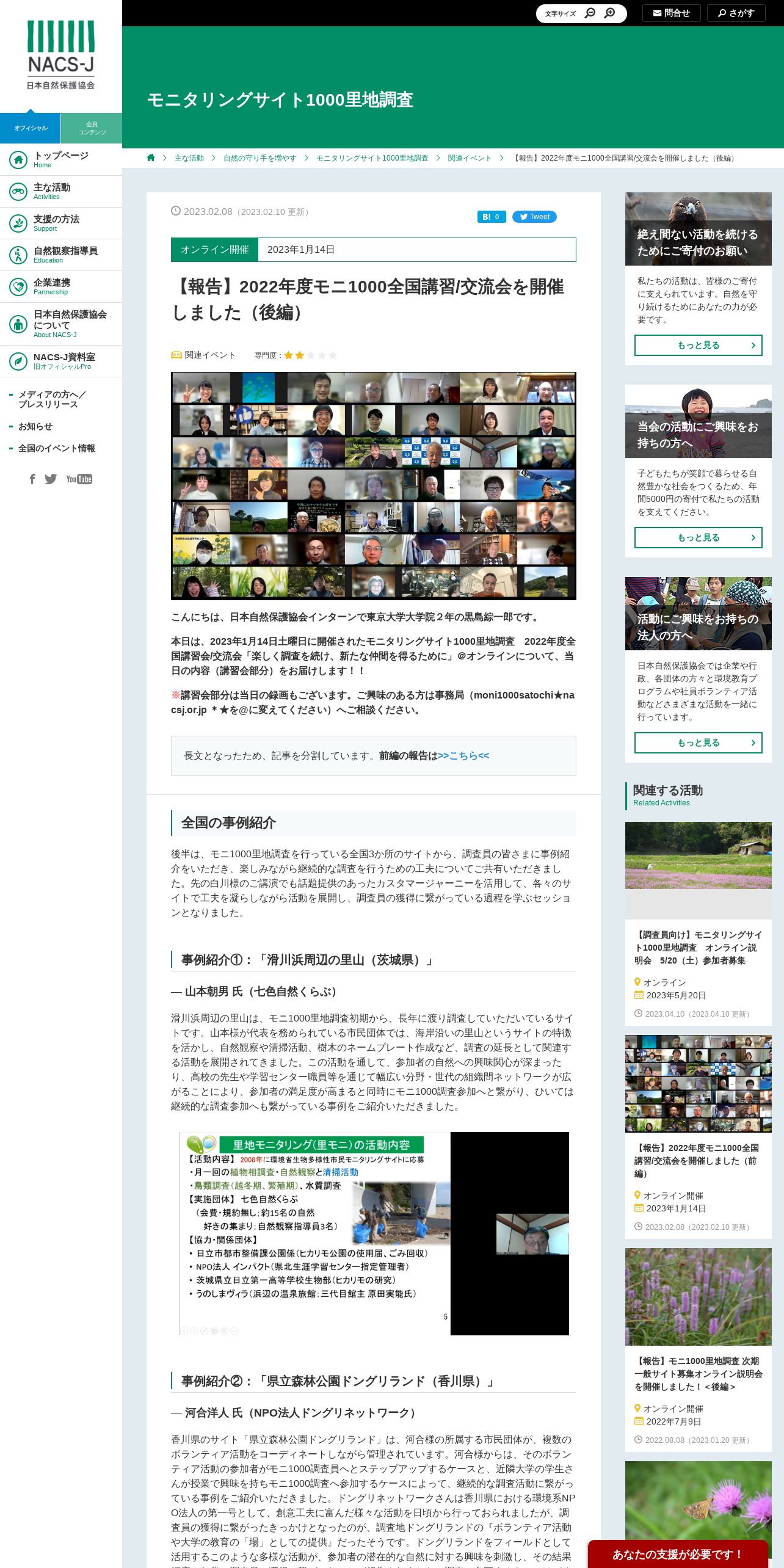Open 【報告】全国講習/交流会（前編）article link
This screenshot has height=1568, width=784.
[x=697, y=1161]
